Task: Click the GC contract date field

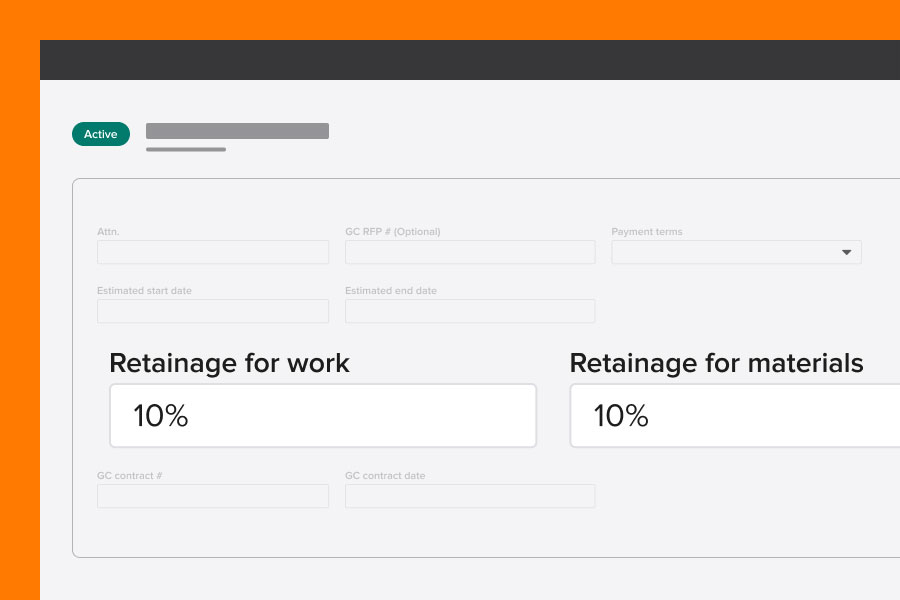Action: (470, 496)
